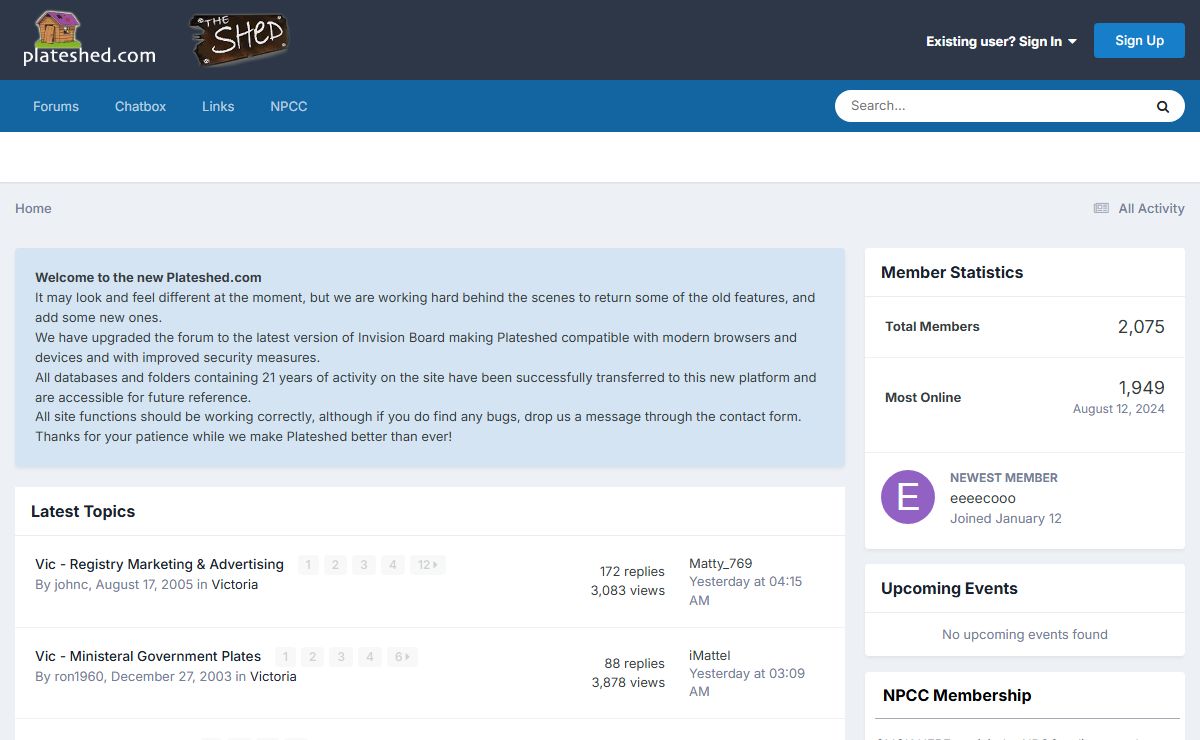Jump to last pages arrow 12 in Registry Marketing topic
This screenshot has height=740, width=1200.
427,565
